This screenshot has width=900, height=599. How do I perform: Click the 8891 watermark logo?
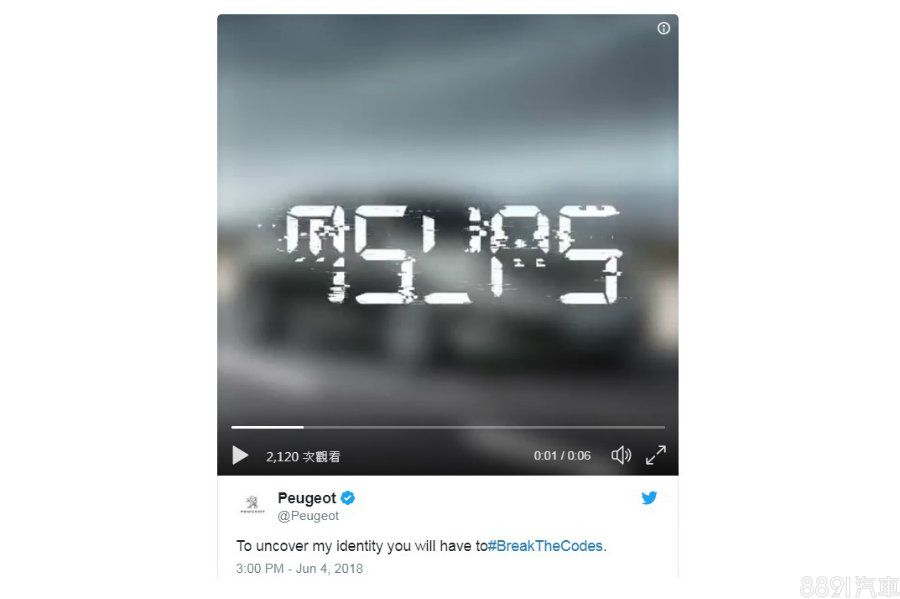(849, 586)
